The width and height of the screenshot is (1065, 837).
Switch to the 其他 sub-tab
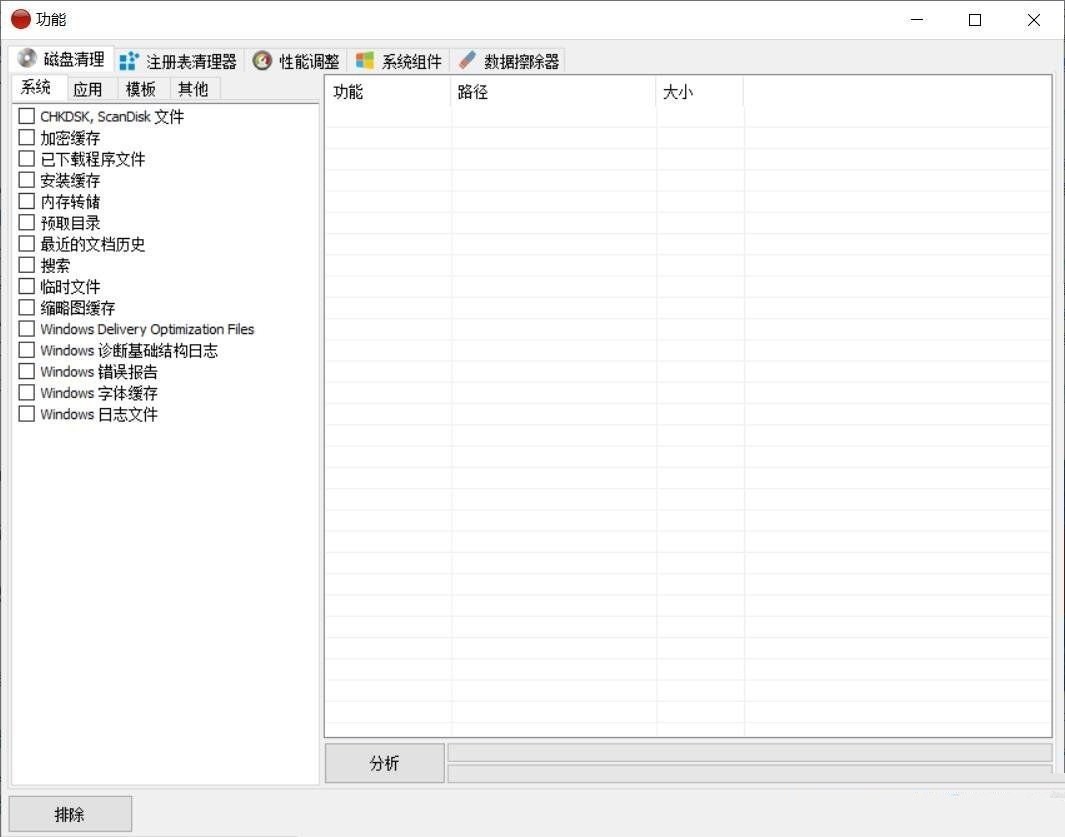(x=193, y=89)
